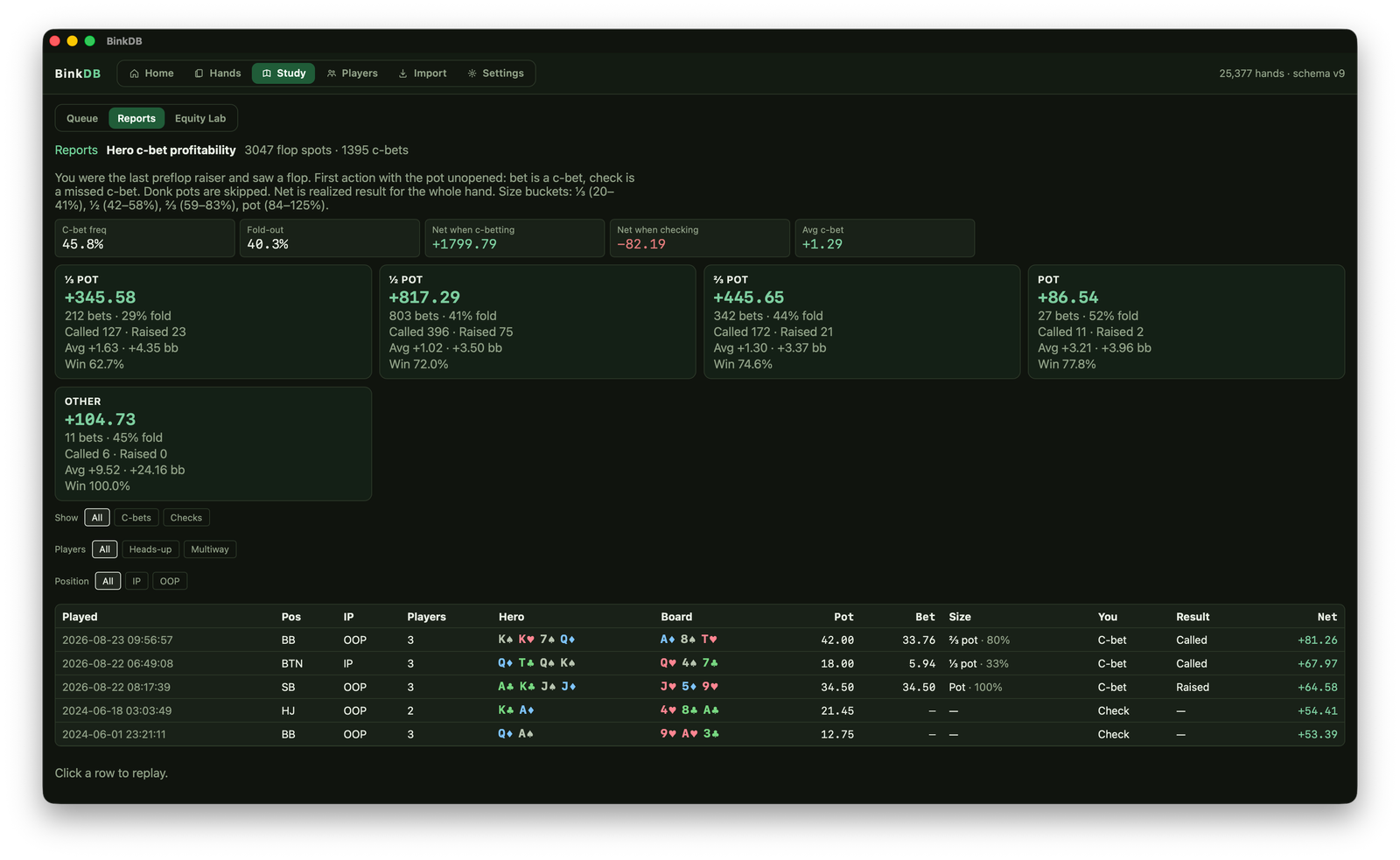Viewport: 1400px width, 860px height.
Task: Replay hand played 2026-08-22 08:17:39
Action: click(x=700, y=688)
